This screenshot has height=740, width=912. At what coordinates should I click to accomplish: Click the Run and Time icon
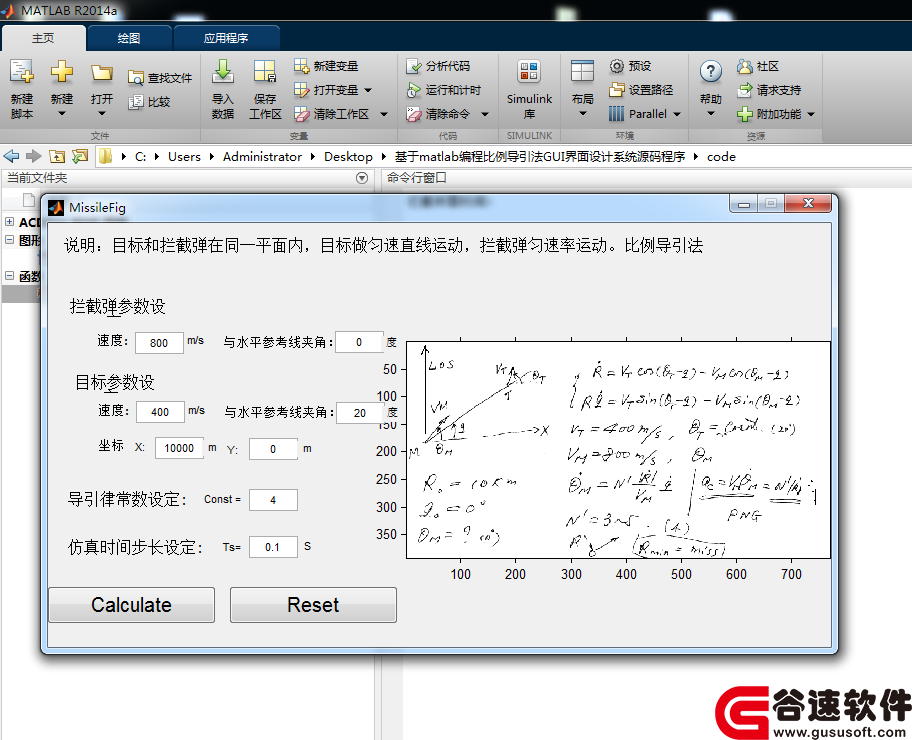point(413,90)
